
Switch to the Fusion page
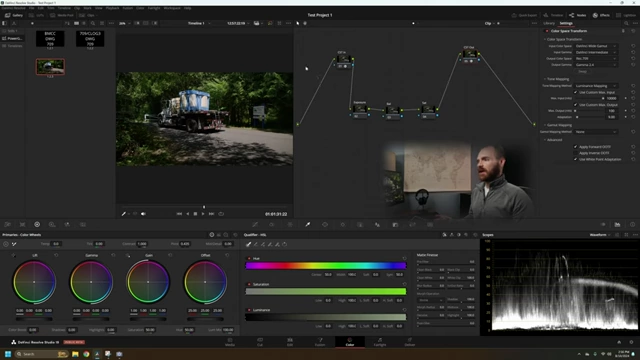tap(320, 342)
